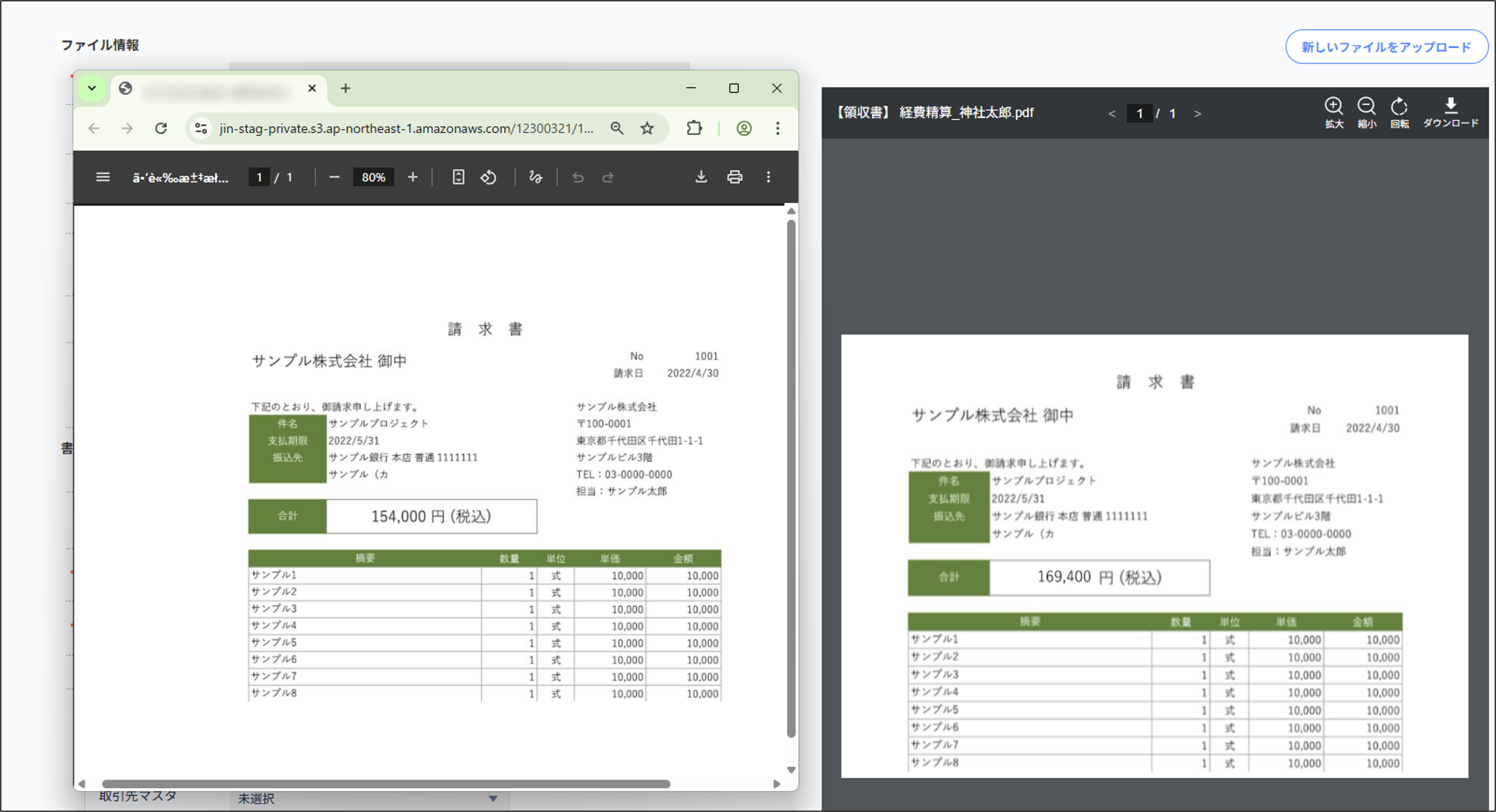Bookmark the page with the star icon
Image resolution: width=1496 pixels, height=812 pixels.
click(x=647, y=128)
